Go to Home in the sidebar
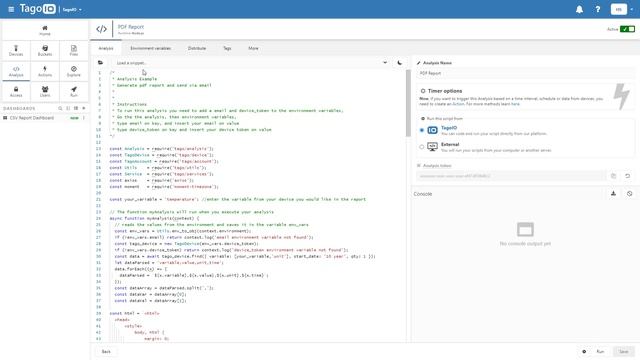 [45, 30]
